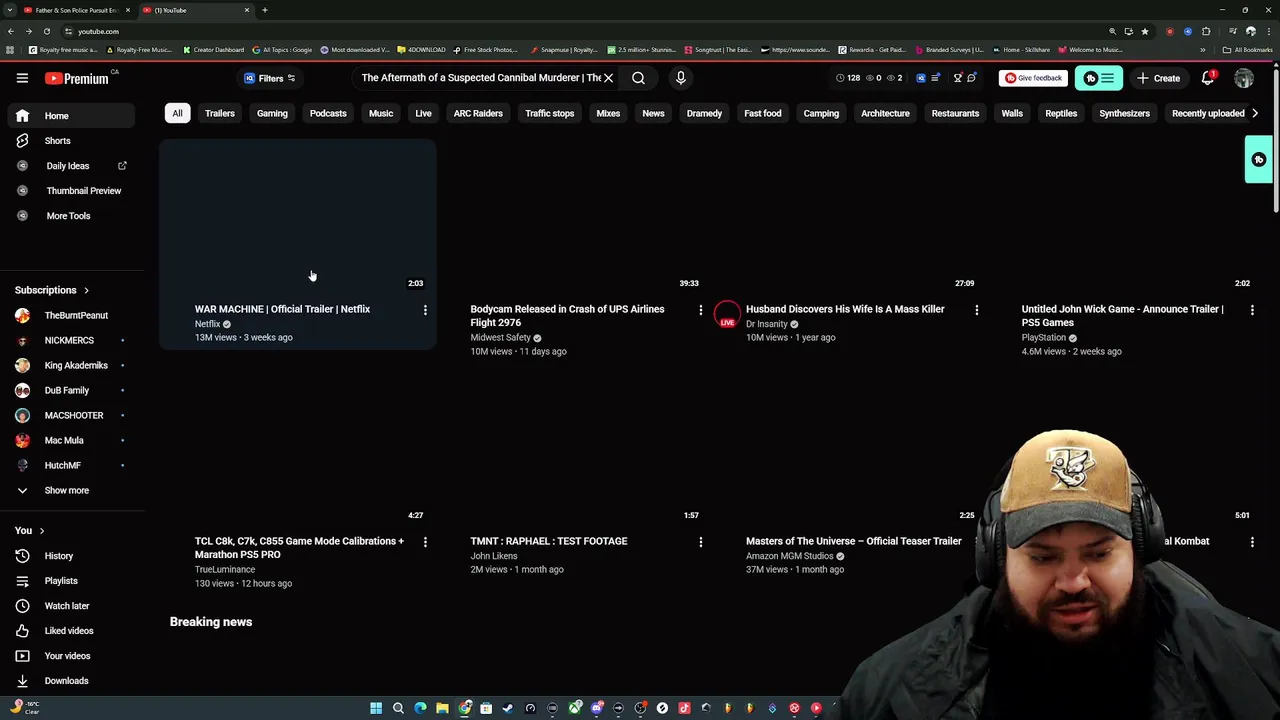Open Daily Ideas external link
Viewport: 1280px width, 720px height.
pyautogui.click(x=72, y=166)
